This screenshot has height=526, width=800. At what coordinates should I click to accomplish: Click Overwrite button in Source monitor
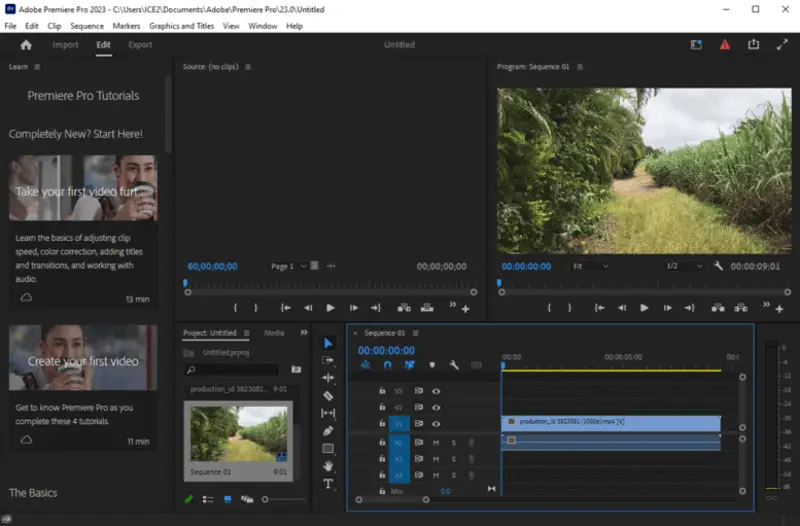click(x=427, y=308)
